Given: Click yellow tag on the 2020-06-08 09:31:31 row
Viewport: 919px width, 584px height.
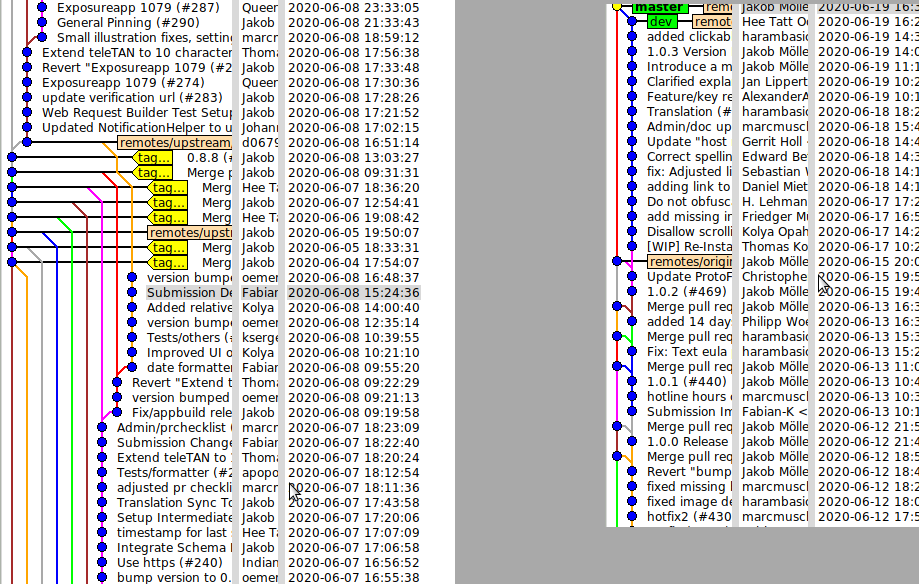Looking at the screenshot, I should click(152, 172).
